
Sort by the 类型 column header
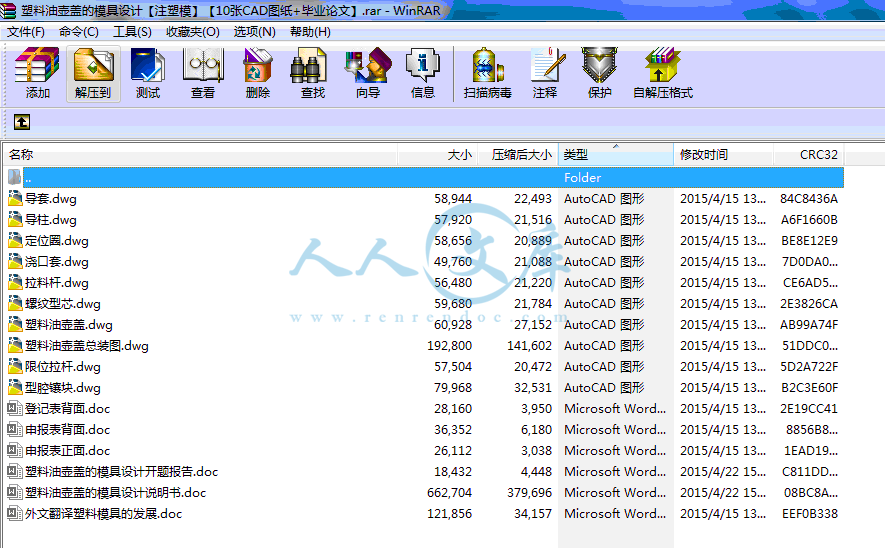616,155
